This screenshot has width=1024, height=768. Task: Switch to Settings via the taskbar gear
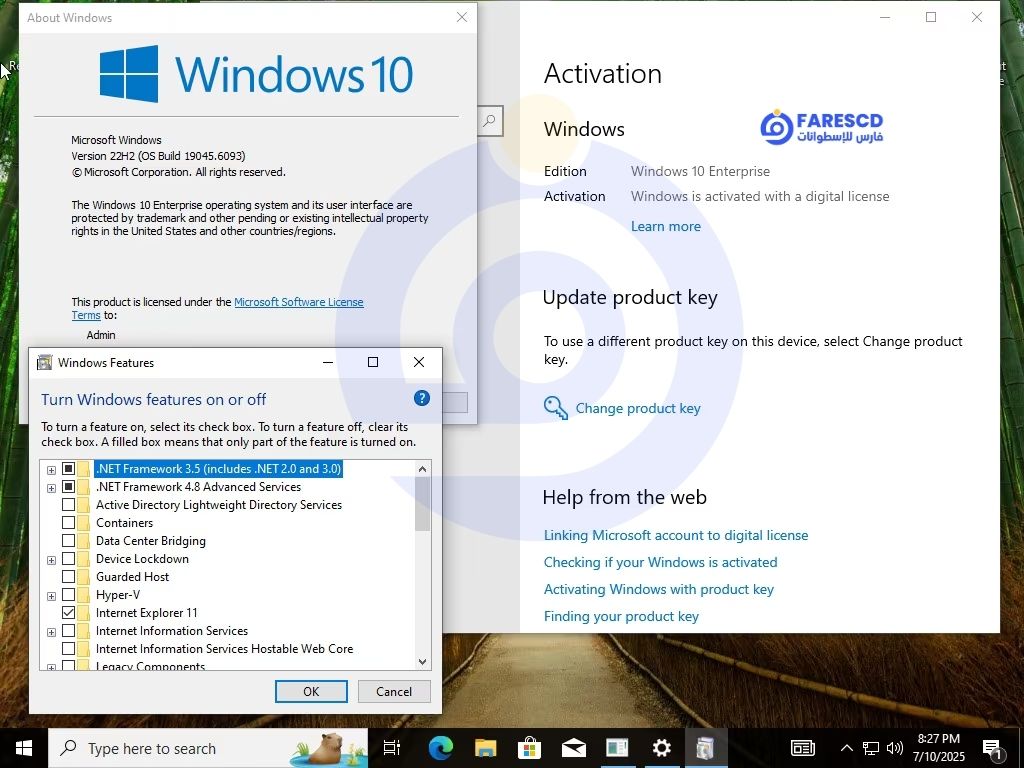coord(662,748)
